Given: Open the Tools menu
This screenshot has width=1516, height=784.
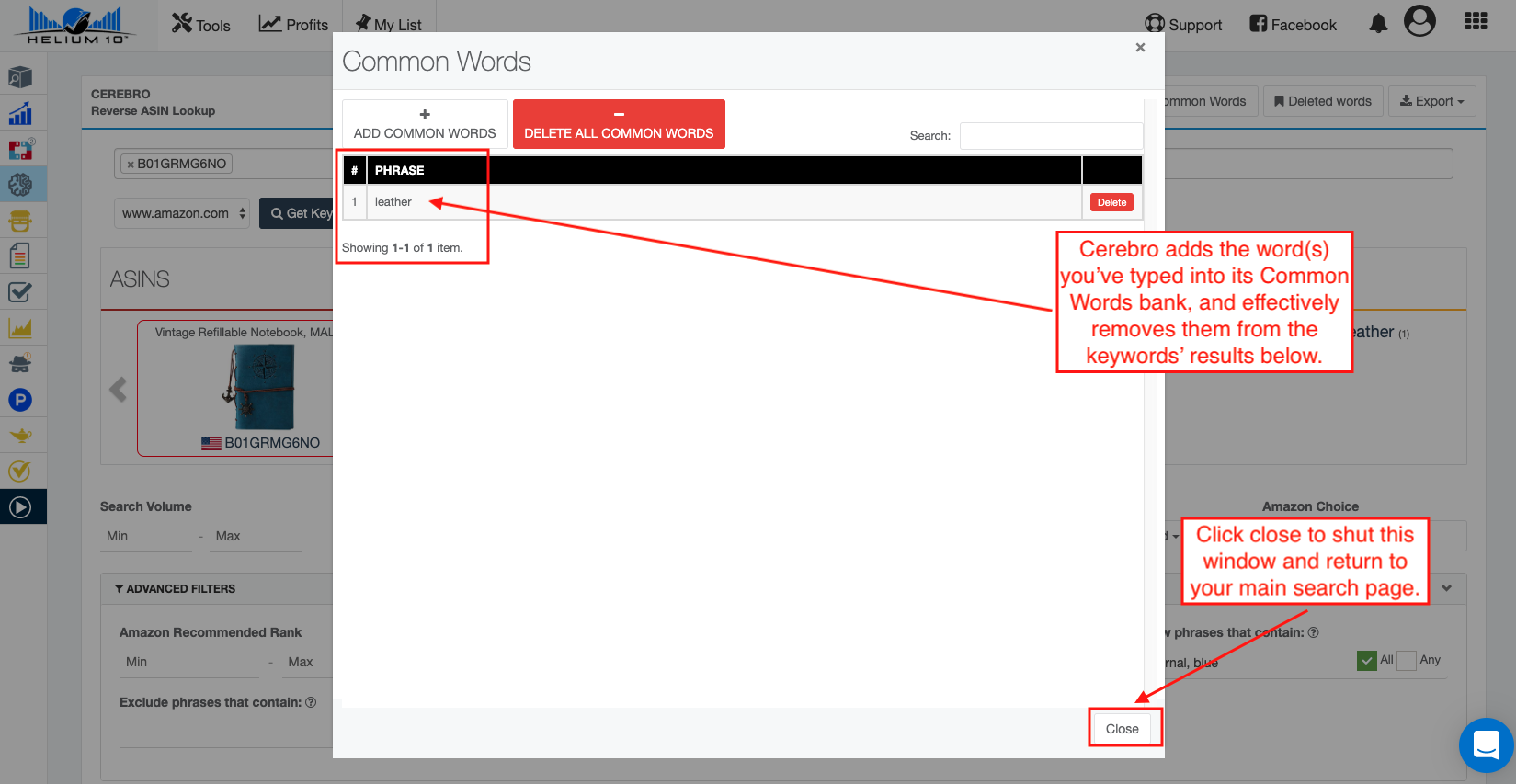Looking at the screenshot, I should (201, 25).
